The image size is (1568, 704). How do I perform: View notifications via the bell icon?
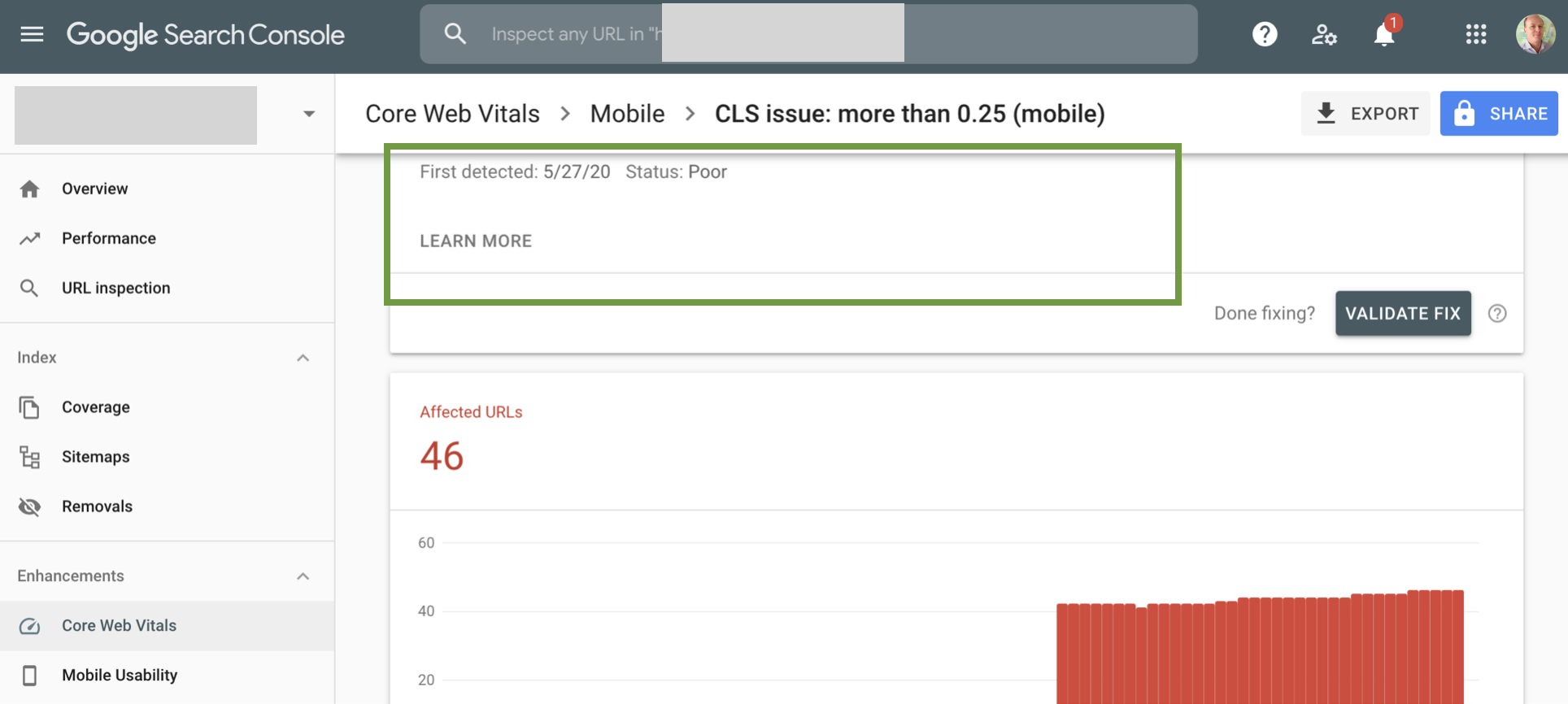point(1384,34)
